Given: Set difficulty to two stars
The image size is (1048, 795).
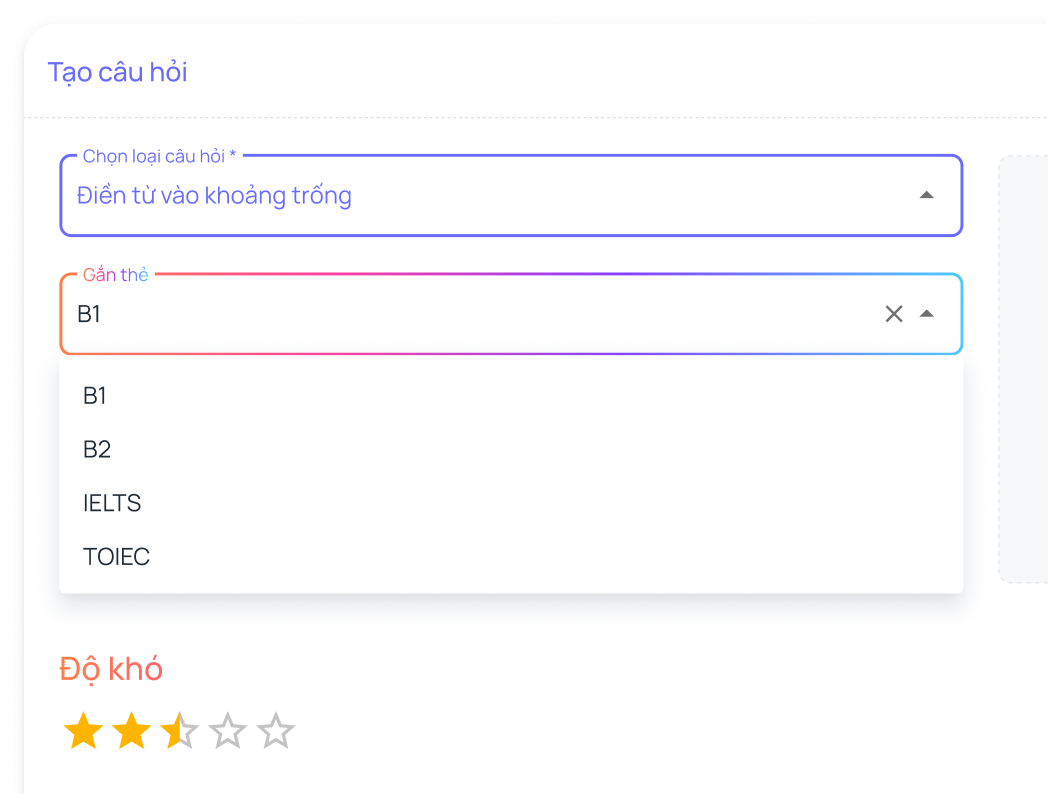Looking at the screenshot, I should tap(131, 732).
